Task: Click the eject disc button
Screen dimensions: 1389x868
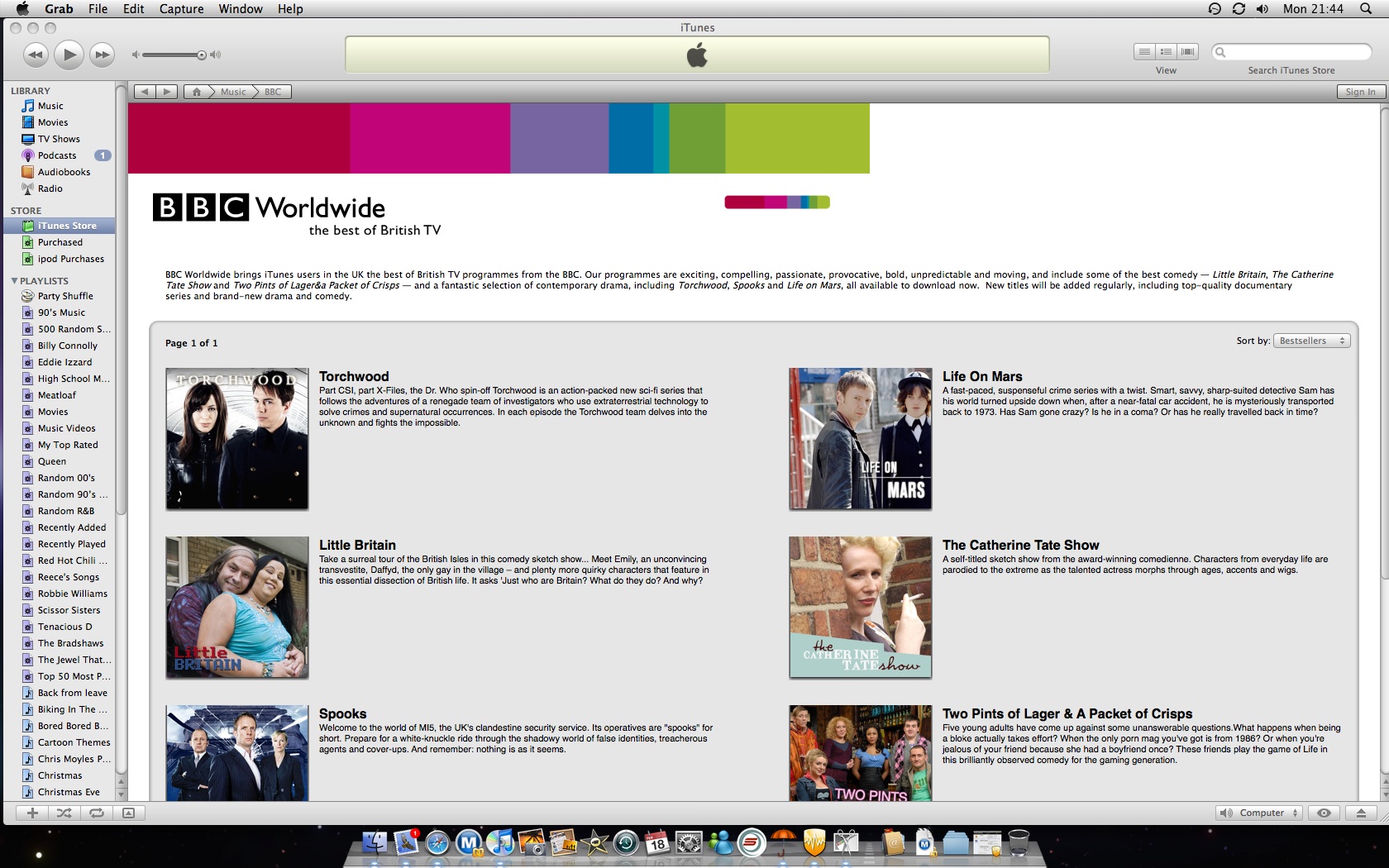Action: tap(1361, 813)
